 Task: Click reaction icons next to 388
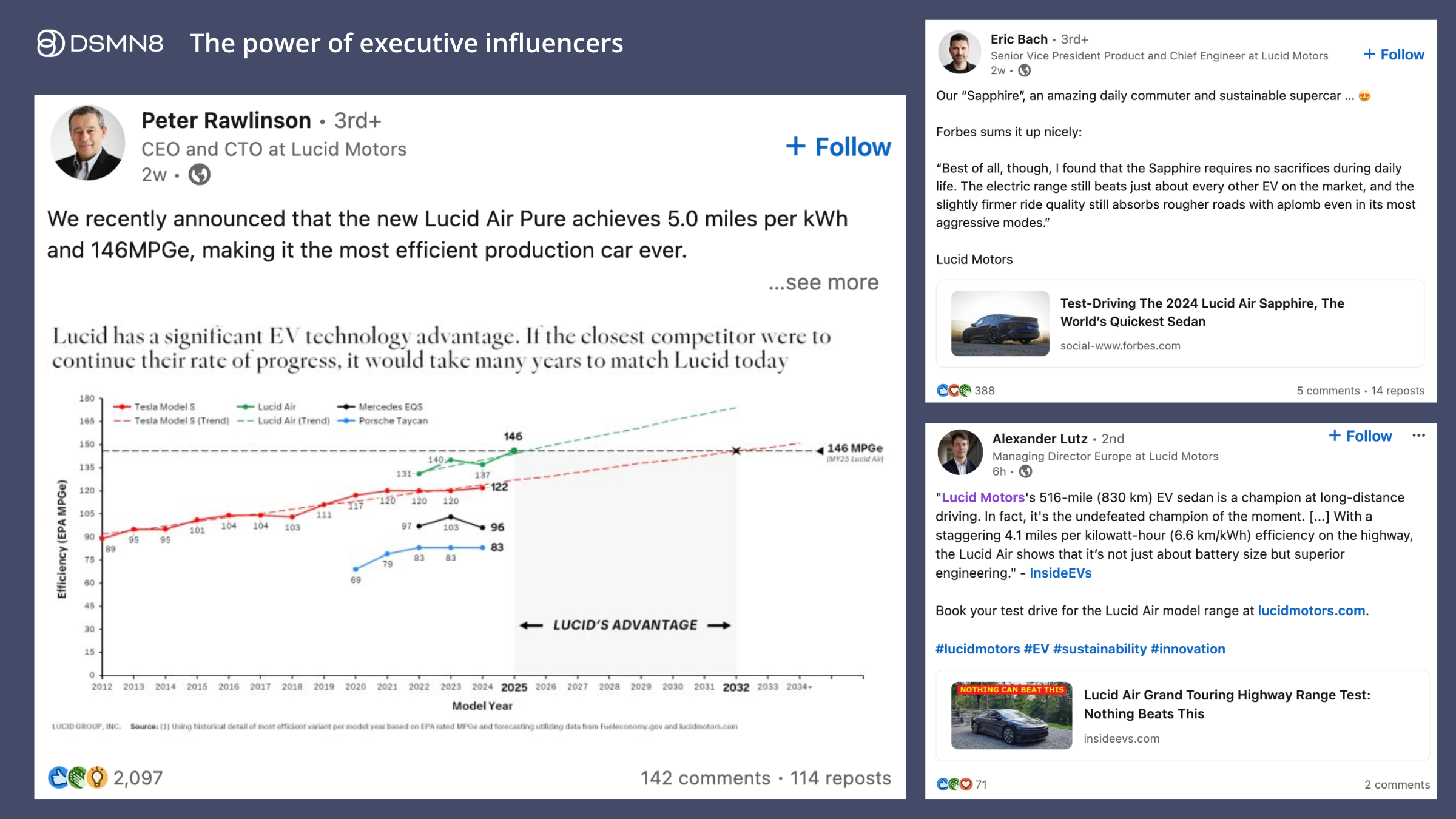954,391
